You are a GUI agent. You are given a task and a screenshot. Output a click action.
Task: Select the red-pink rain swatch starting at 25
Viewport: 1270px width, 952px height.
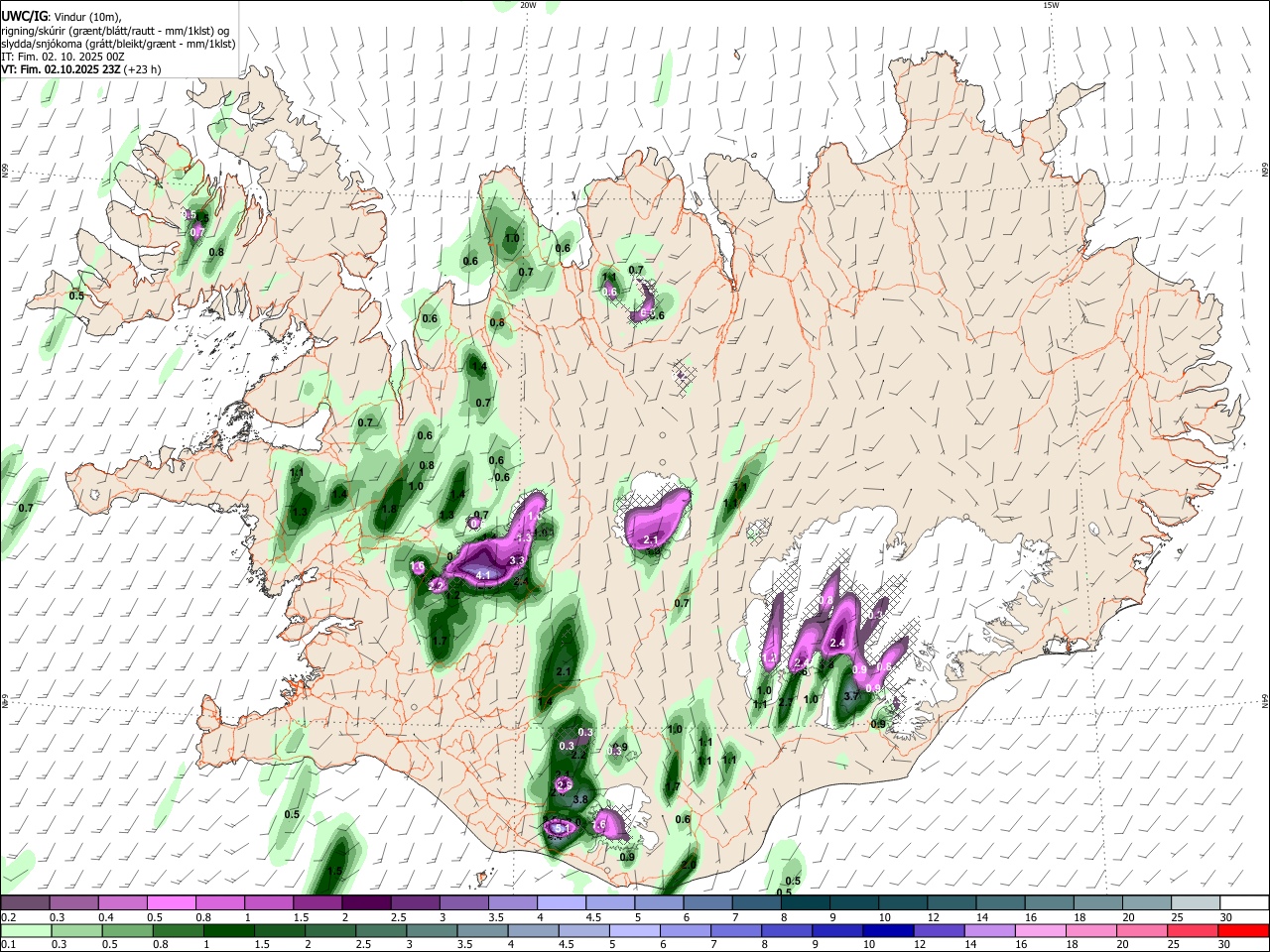pyautogui.click(x=1195, y=930)
